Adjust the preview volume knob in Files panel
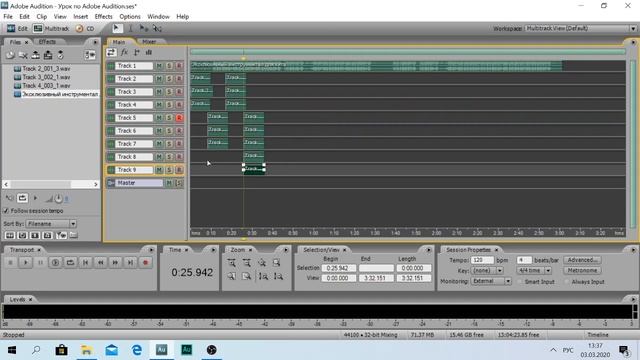Screen dimensions: 640x360 coord(58,198)
